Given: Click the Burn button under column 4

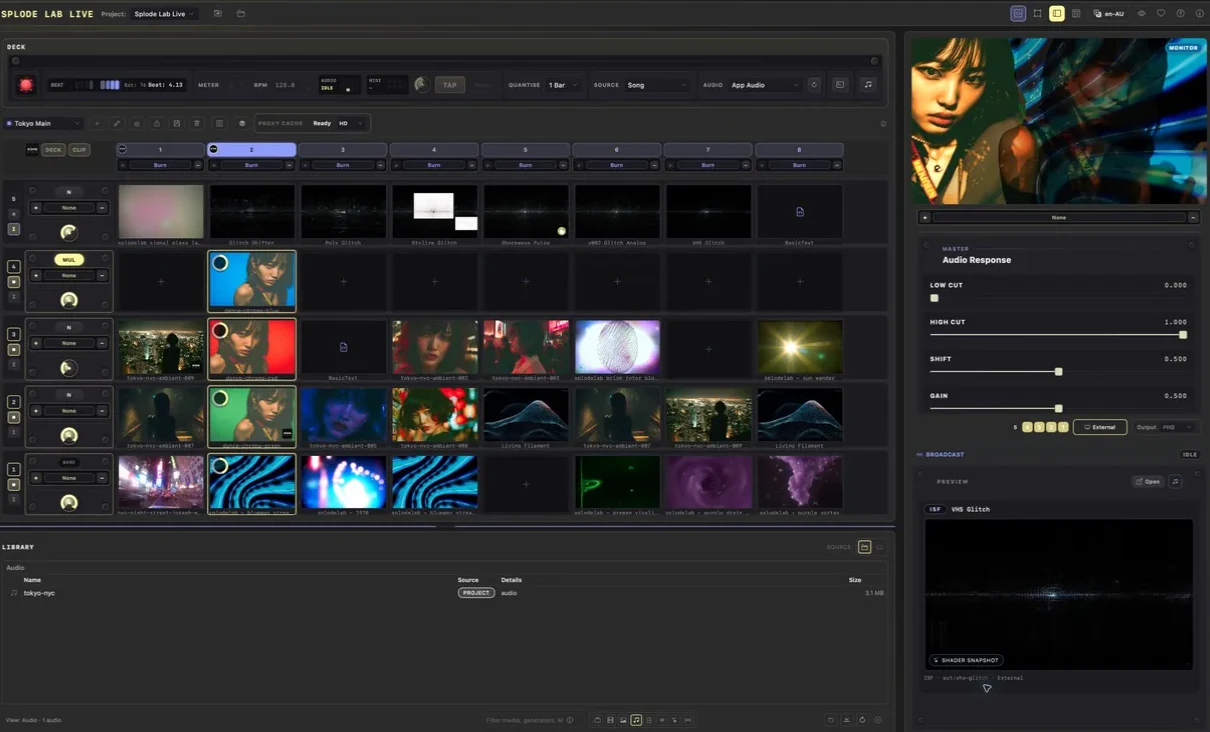Looking at the screenshot, I should pos(434,165).
